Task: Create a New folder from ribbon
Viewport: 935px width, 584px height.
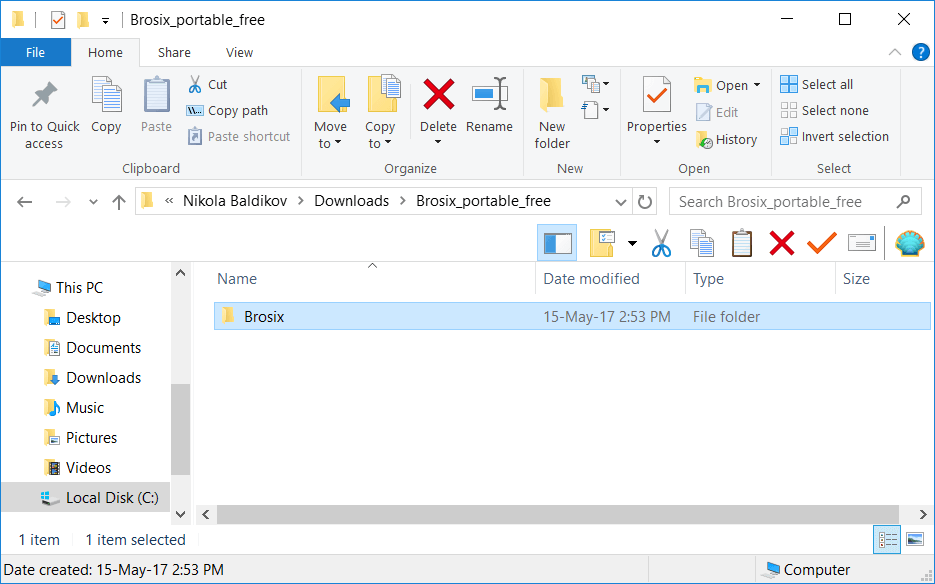Action: pos(552,113)
